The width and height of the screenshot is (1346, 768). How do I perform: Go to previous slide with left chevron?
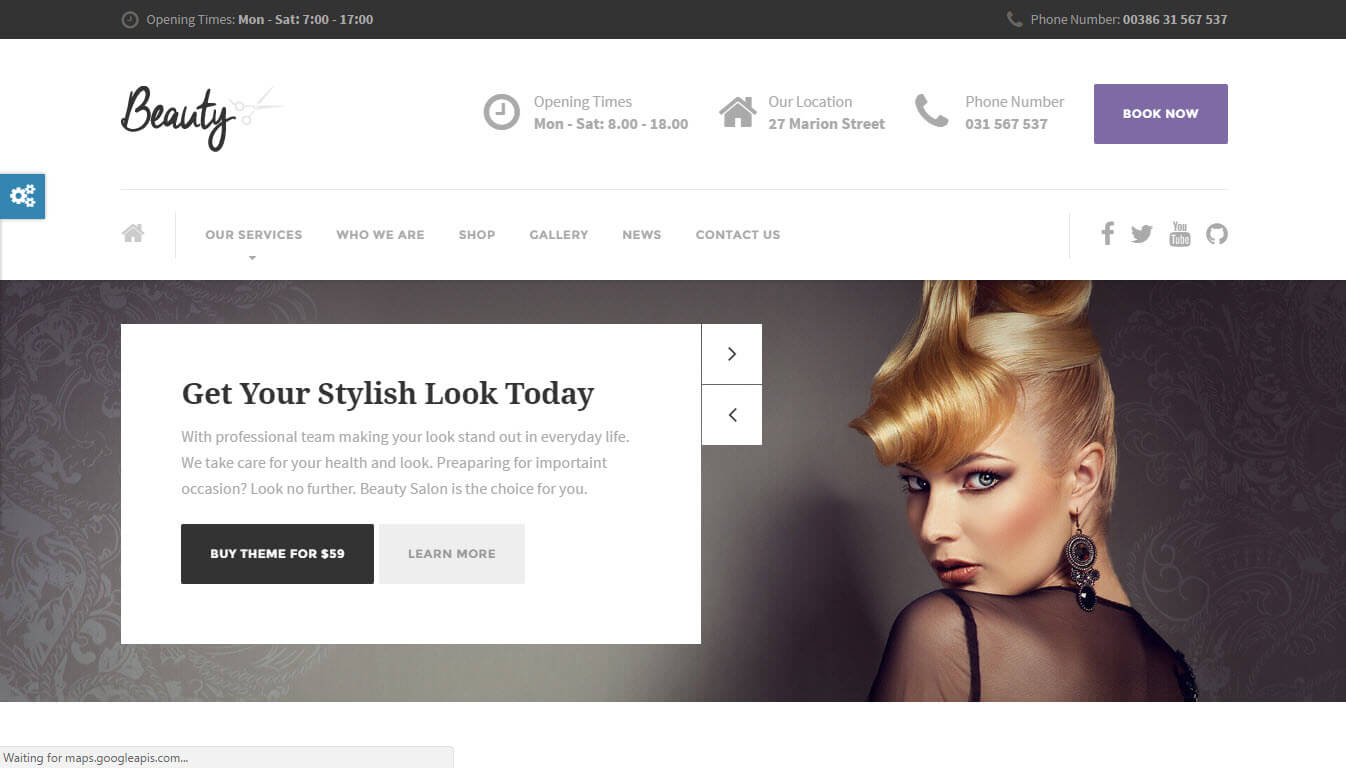pyautogui.click(x=732, y=415)
